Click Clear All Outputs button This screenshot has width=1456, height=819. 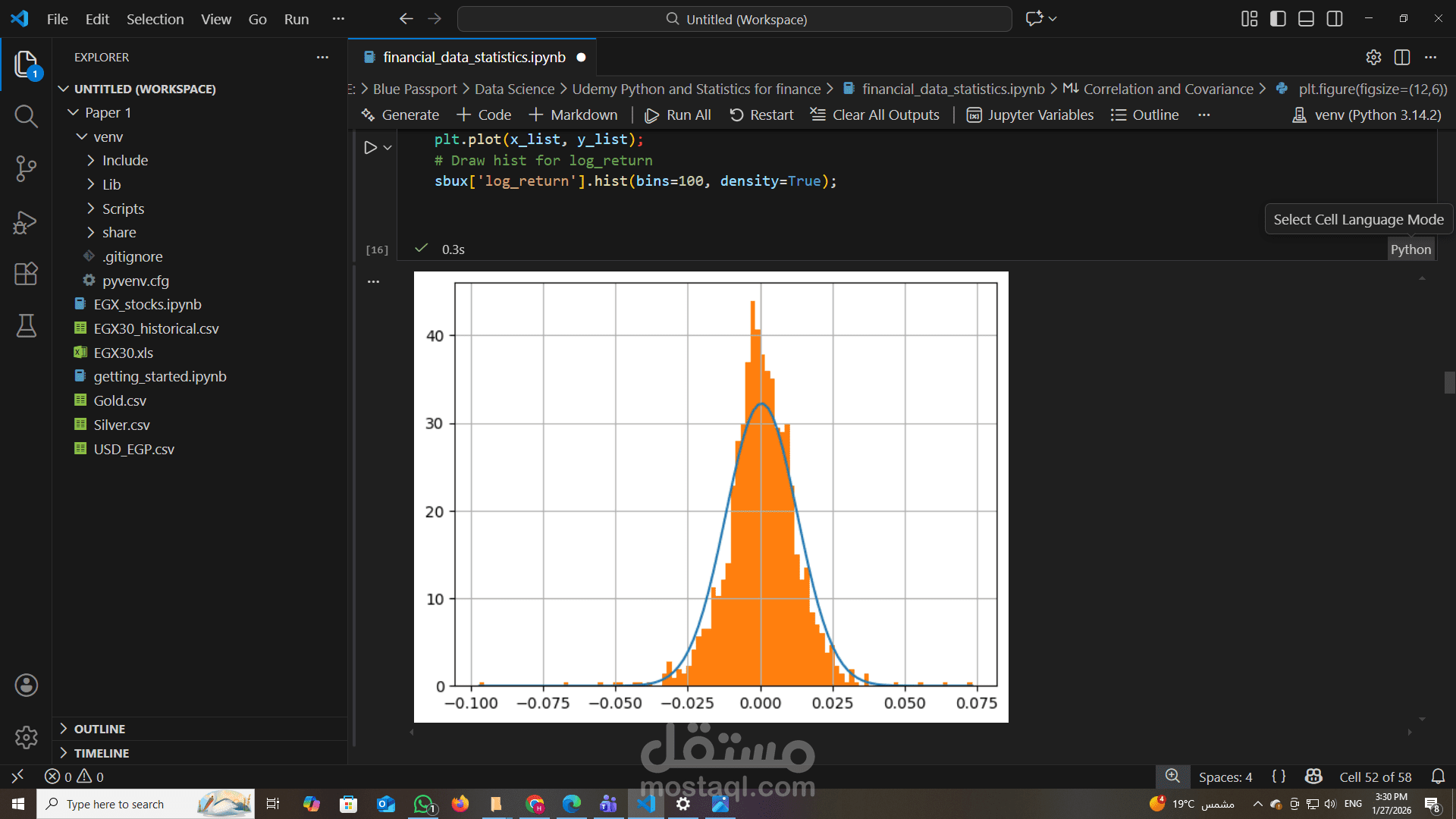point(875,115)
